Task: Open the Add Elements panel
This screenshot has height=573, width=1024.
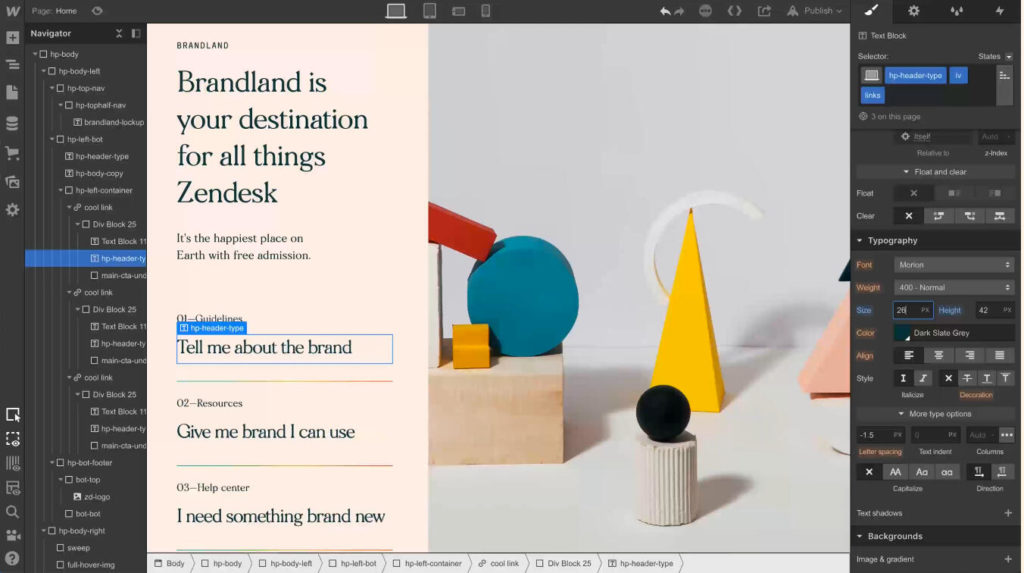Action: (x=12, y=38)
